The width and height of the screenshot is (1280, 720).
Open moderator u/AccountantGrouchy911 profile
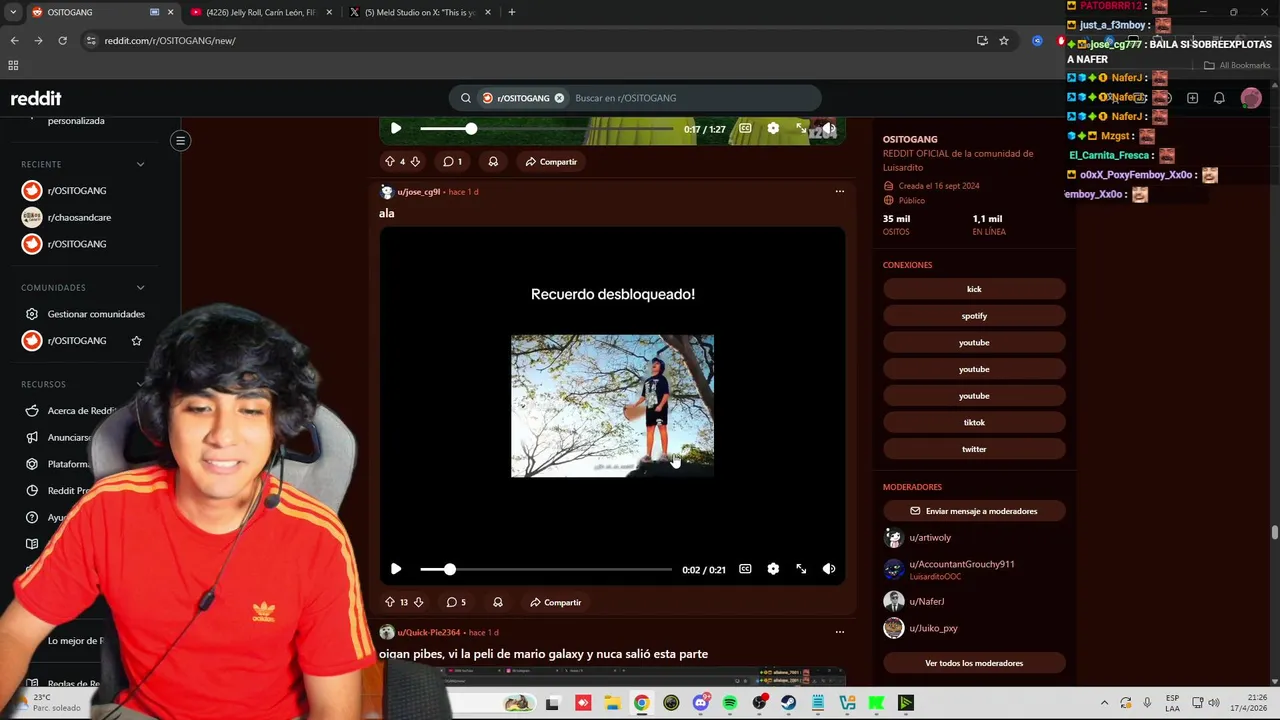coord(962,564)
